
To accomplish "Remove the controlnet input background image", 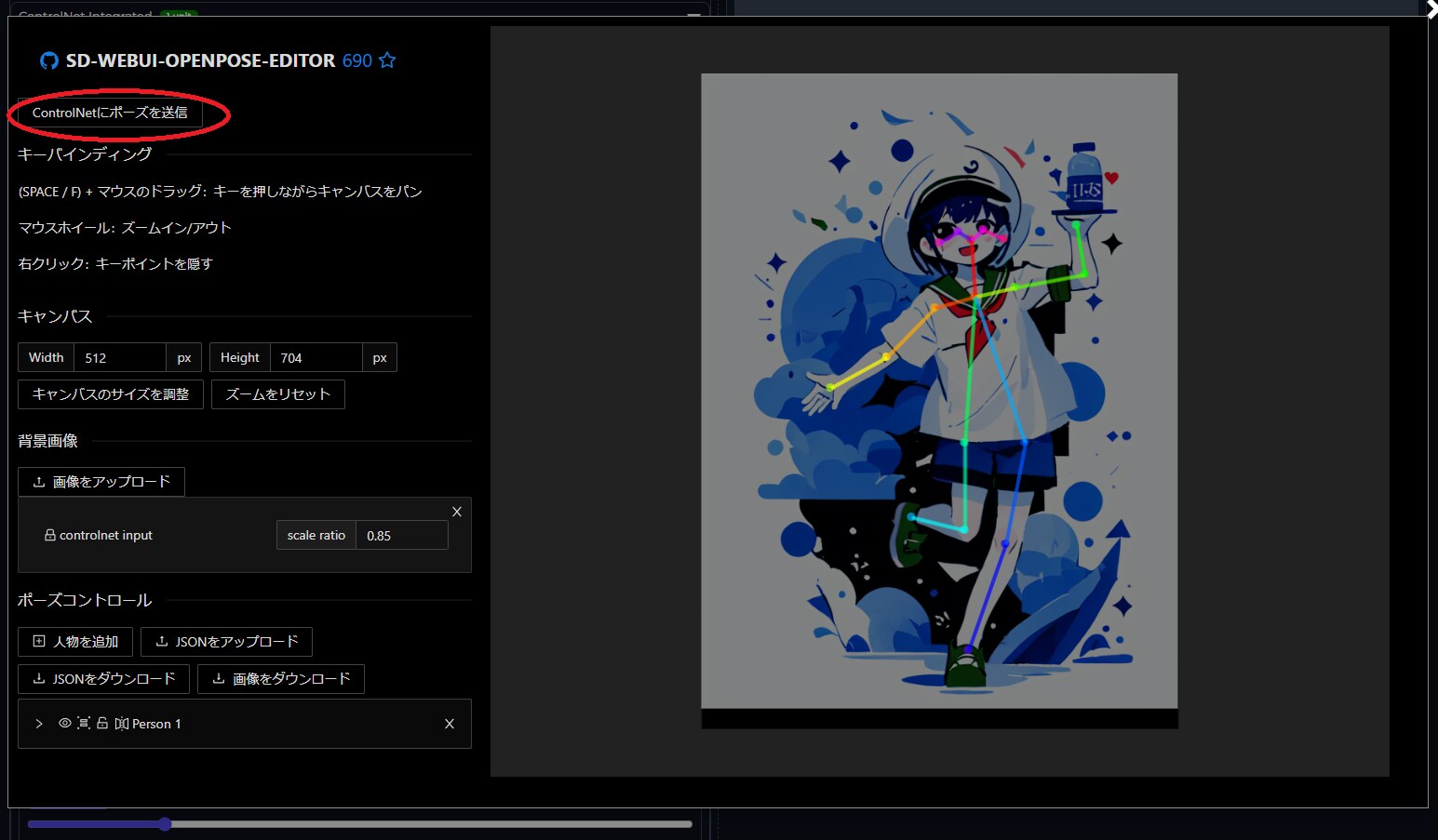I will 457,512.
